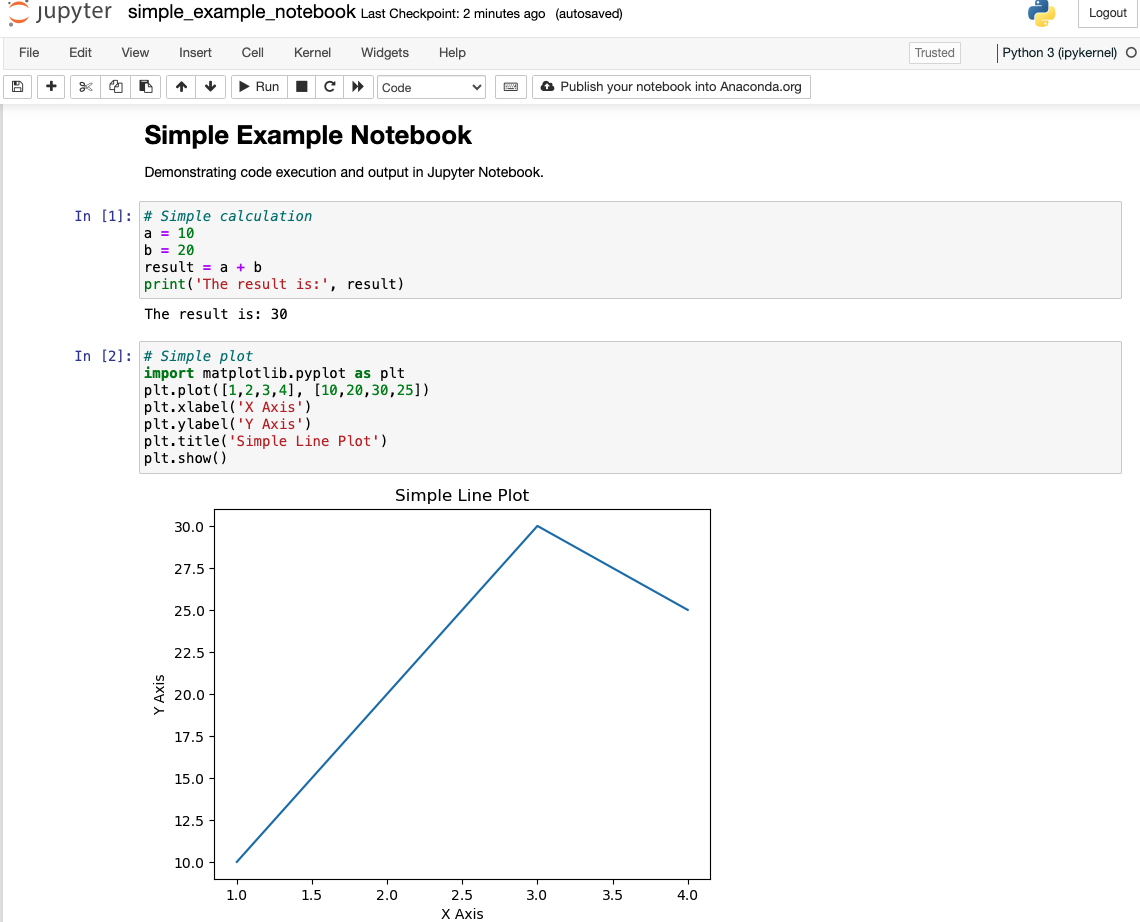The height and width of the screenshot is (922, 1140).
Task: Cut selected cells using scissors icon
Action: point(86,87)
